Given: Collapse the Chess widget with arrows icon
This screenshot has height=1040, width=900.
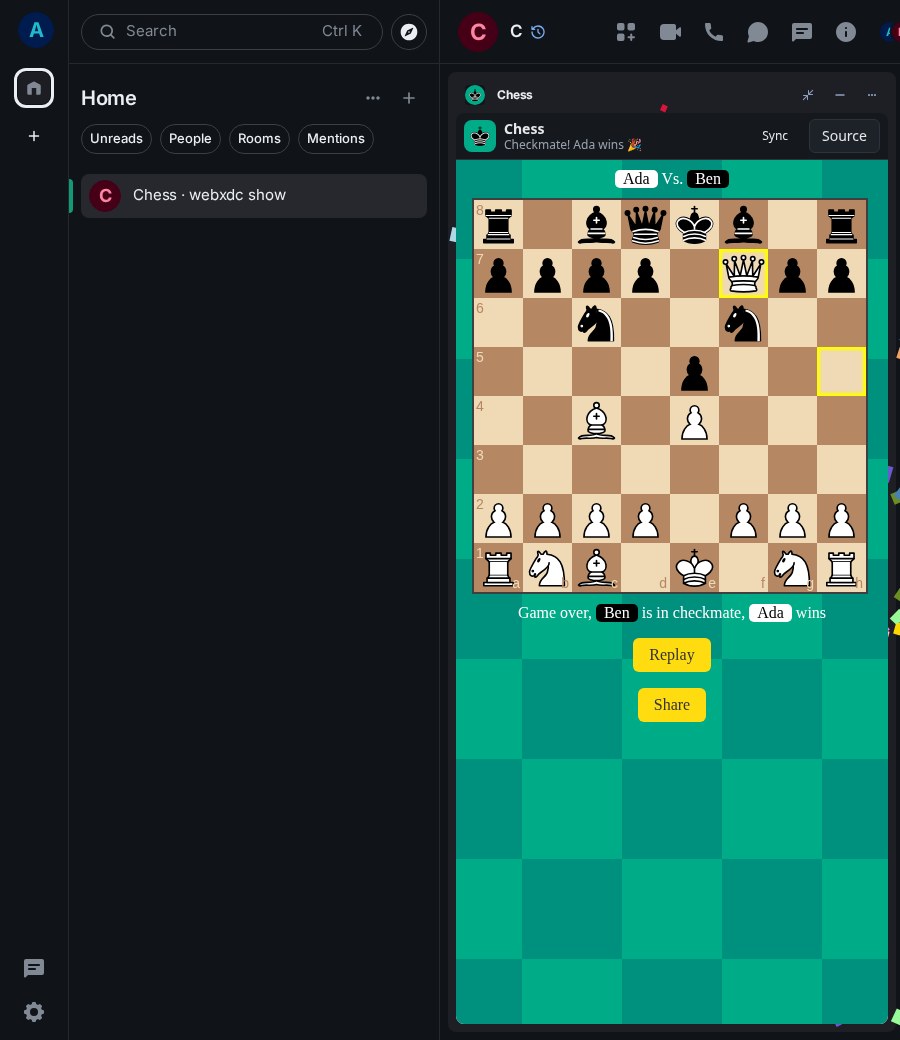Looking at the screenshot, I should tap(808, 95).
